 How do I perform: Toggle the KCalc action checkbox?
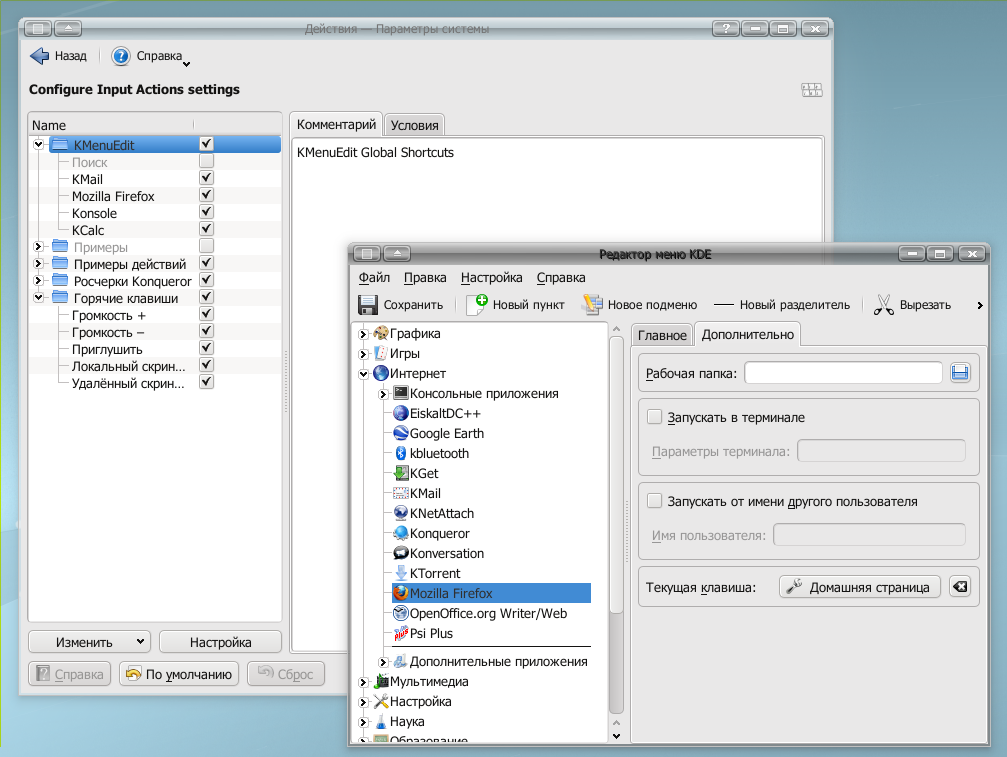(x=206, y=229)
